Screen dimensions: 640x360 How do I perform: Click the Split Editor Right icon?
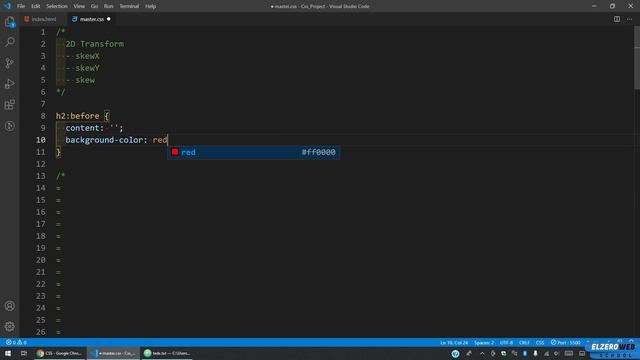point(617,19)
